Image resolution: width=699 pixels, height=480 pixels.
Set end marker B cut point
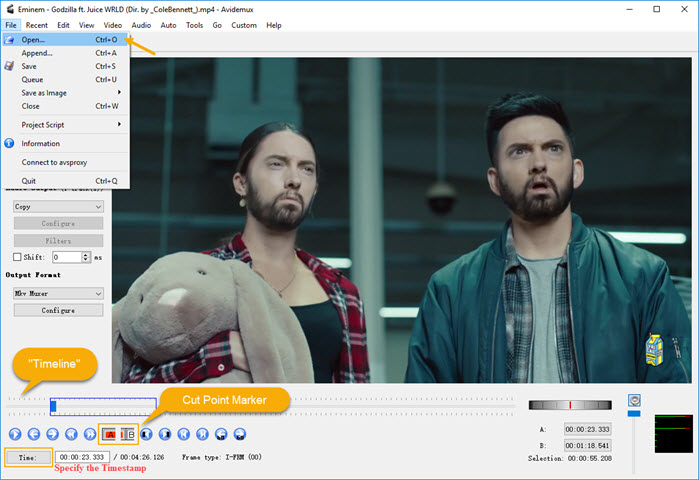128,434
